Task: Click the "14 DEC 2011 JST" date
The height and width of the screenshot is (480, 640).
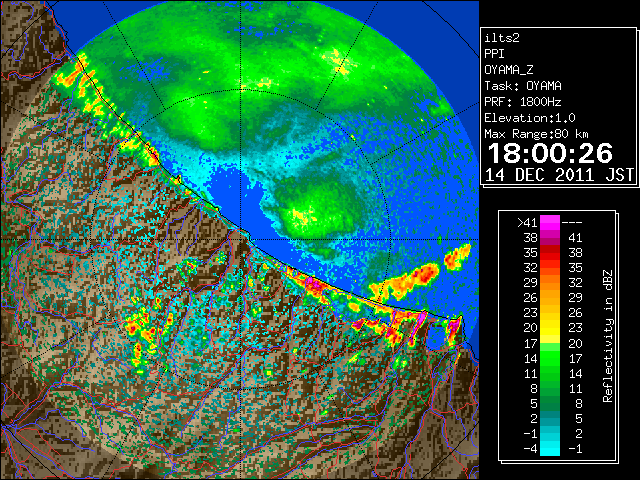Action: 559,175
